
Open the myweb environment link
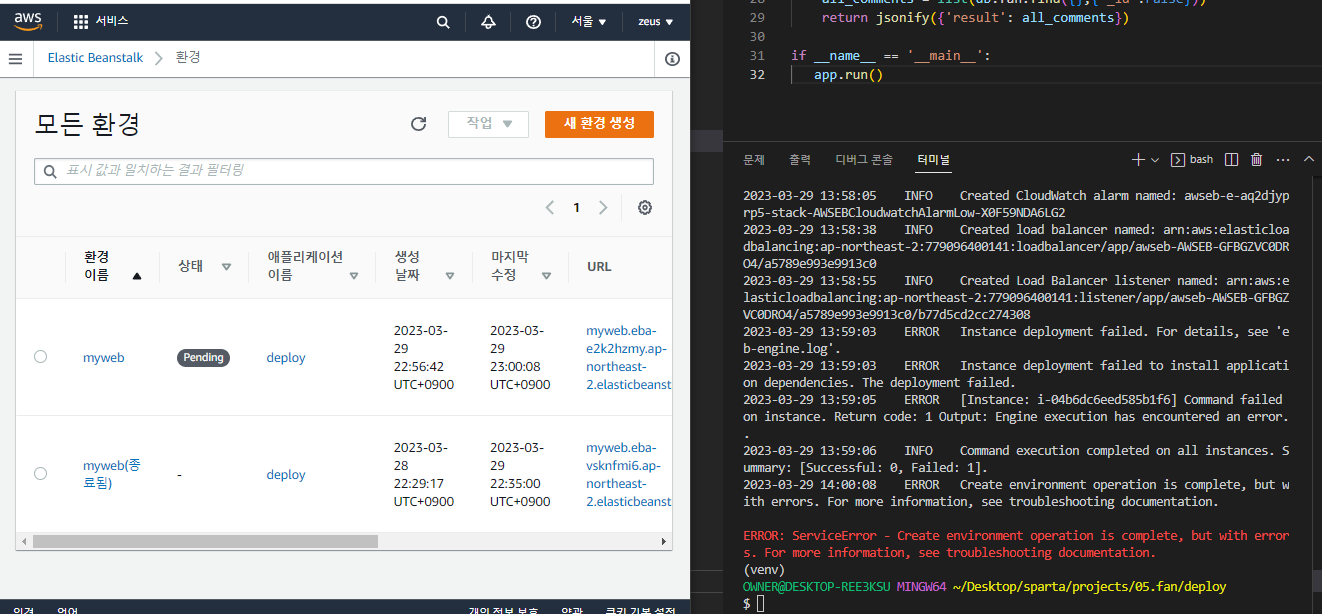click(x=104, y=358)
